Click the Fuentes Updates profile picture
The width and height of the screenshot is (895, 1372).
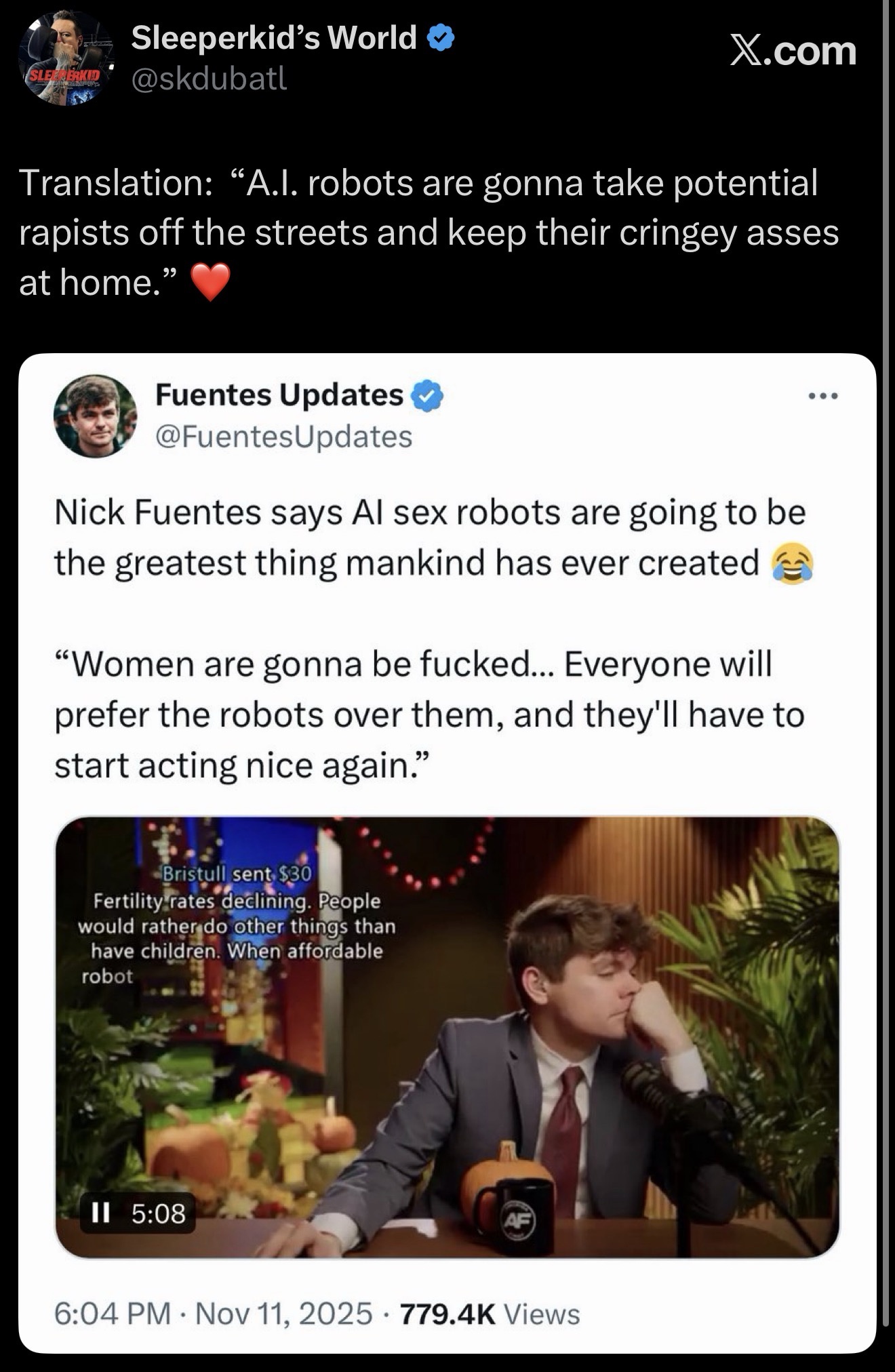95,416
